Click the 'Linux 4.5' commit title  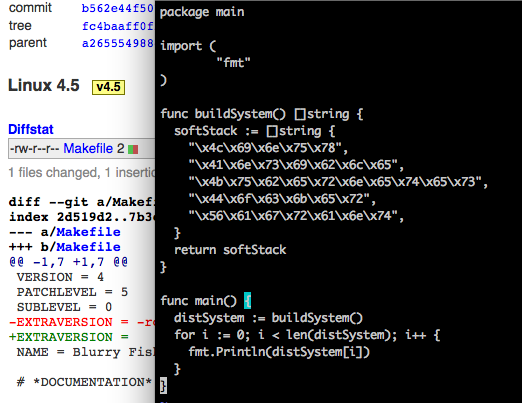click(44, 85)
